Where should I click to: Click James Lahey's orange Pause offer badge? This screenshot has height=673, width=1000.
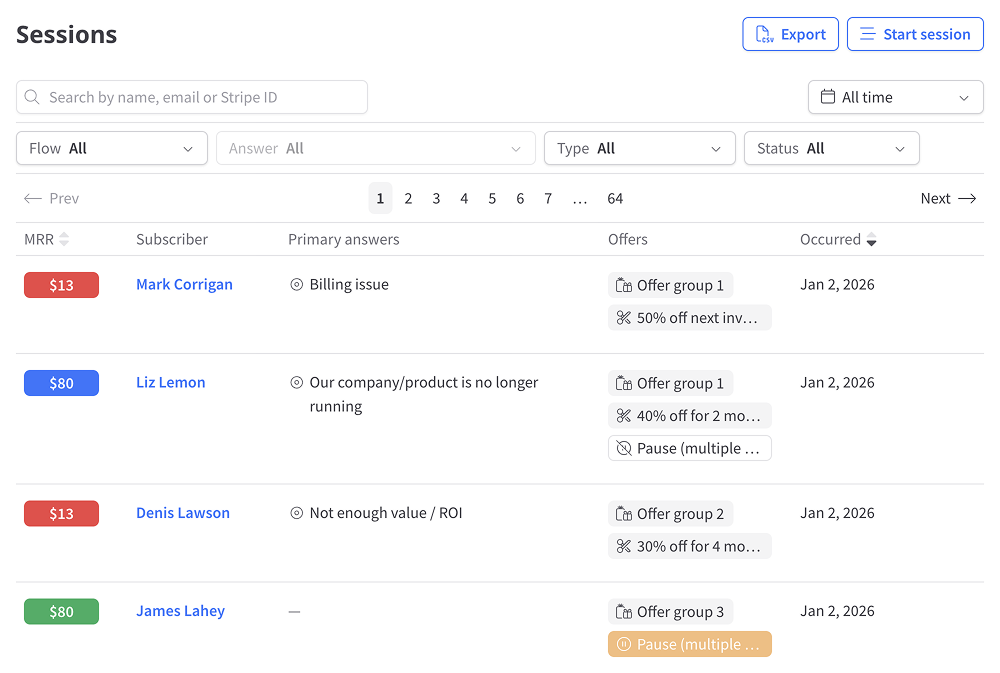click(689, 644)
